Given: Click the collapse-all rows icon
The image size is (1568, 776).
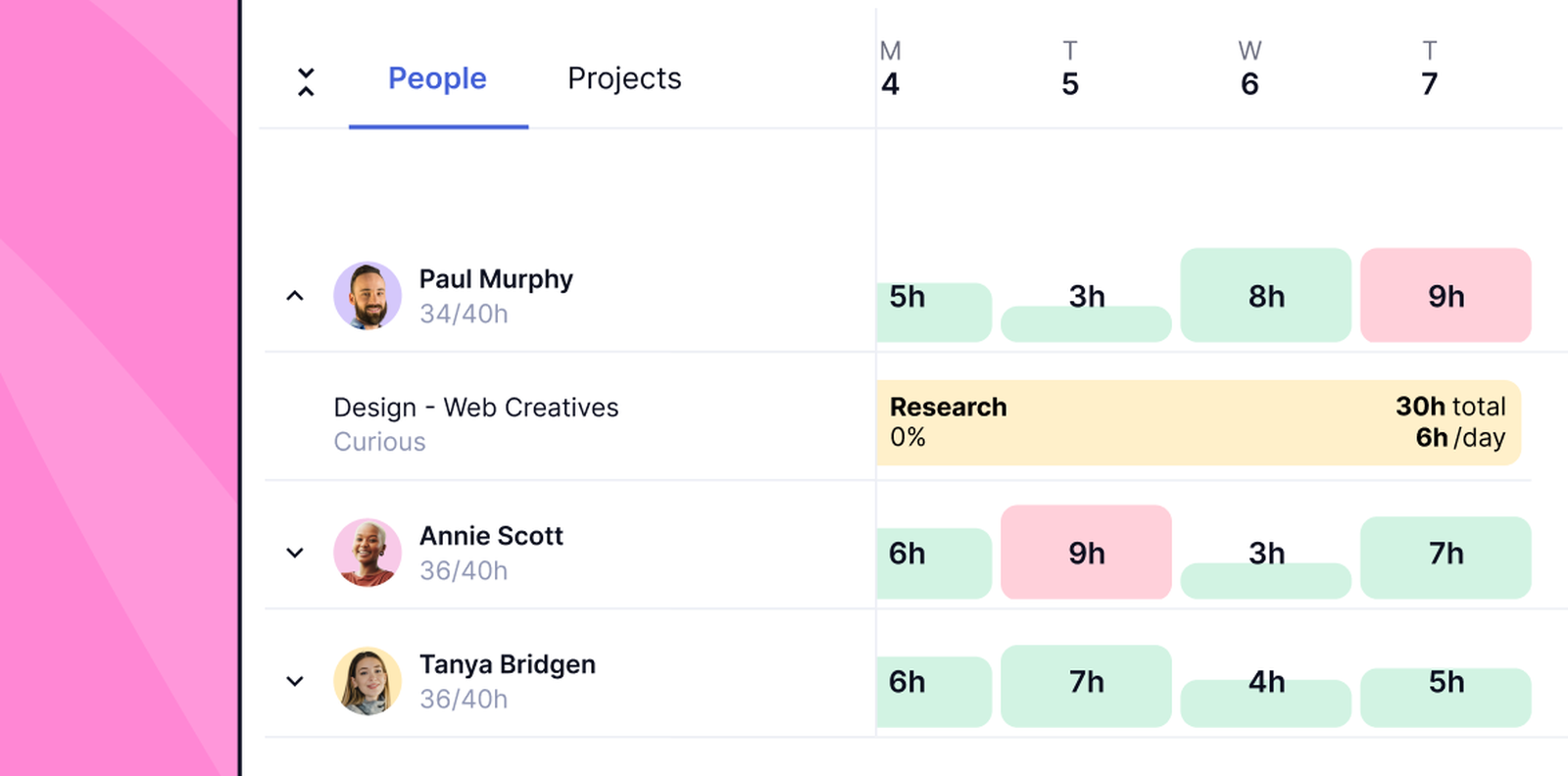Looking at the screenshot, I should click(x=306, y=81).
